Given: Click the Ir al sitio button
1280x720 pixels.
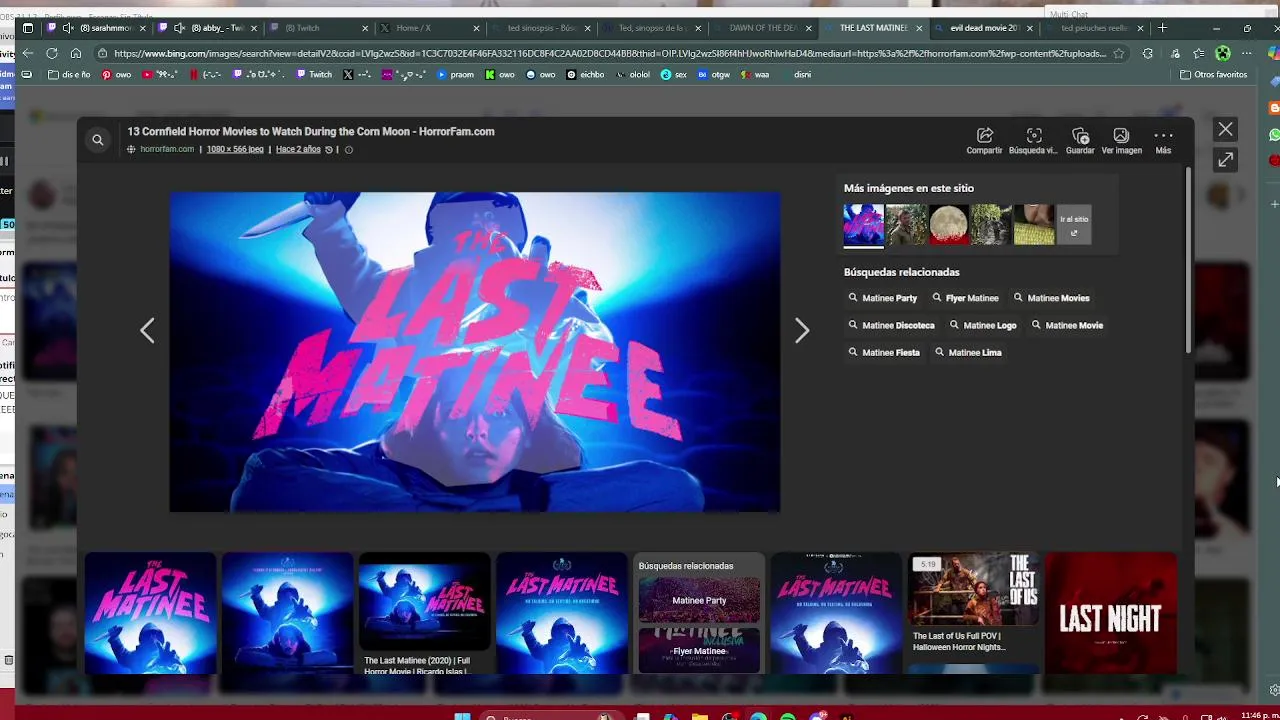Looking at the screenshot, I should pyautogui.click(x=1074, y=224).
